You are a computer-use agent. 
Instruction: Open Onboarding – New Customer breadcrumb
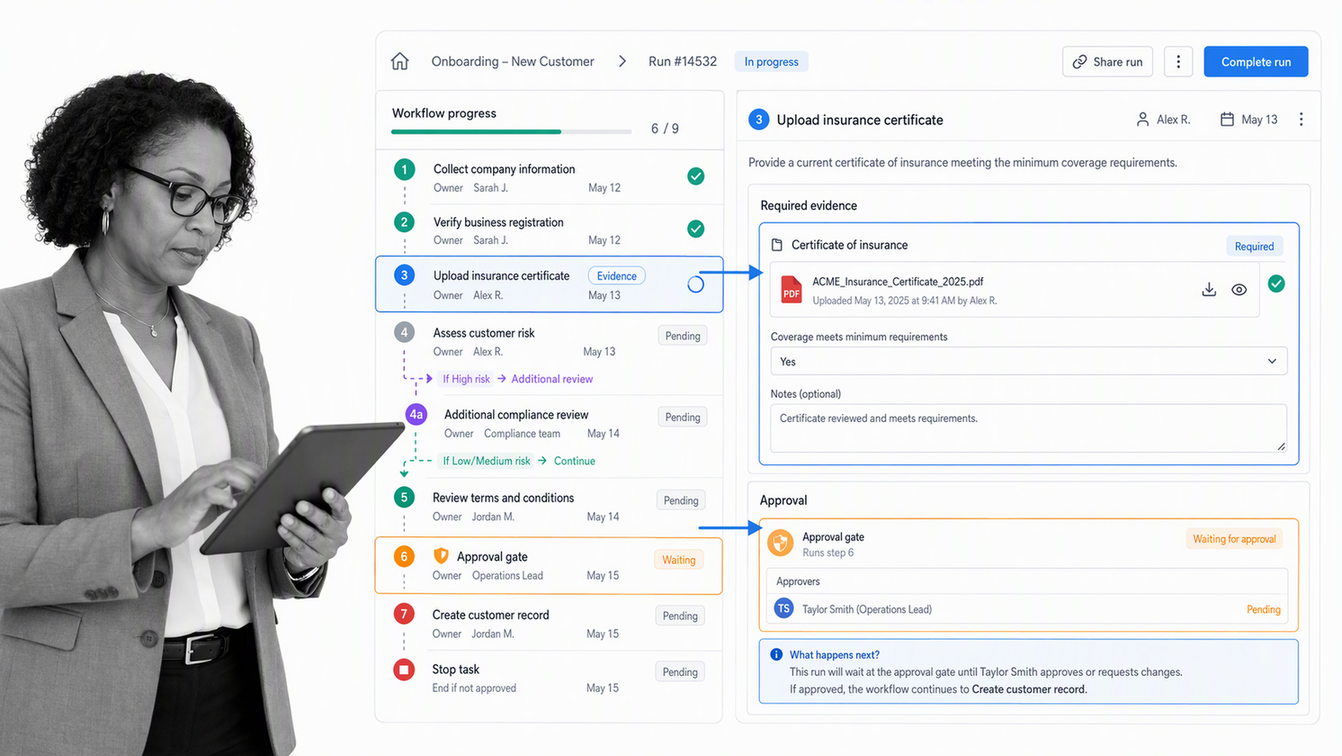click(x=513, y=62)
